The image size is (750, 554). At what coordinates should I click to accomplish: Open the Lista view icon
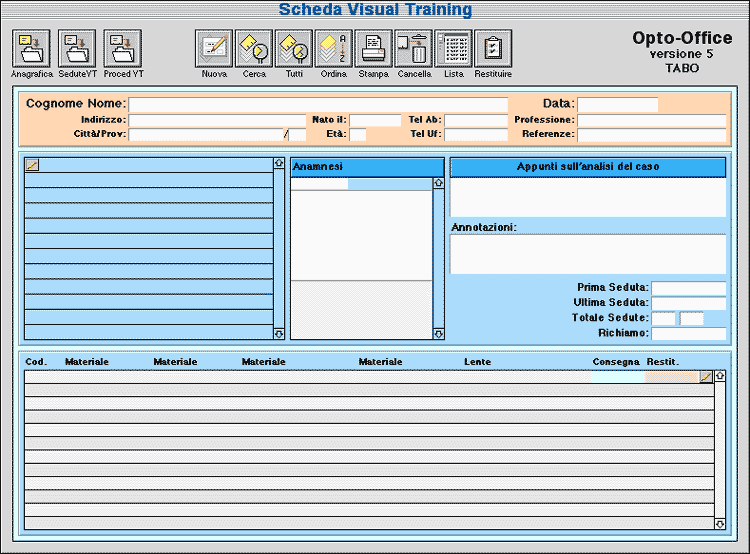(454, 48)
